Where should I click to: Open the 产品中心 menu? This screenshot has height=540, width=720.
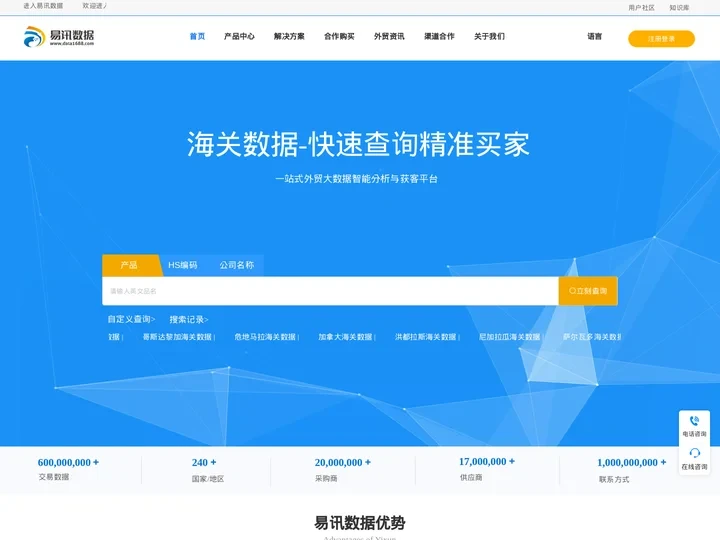239,36
